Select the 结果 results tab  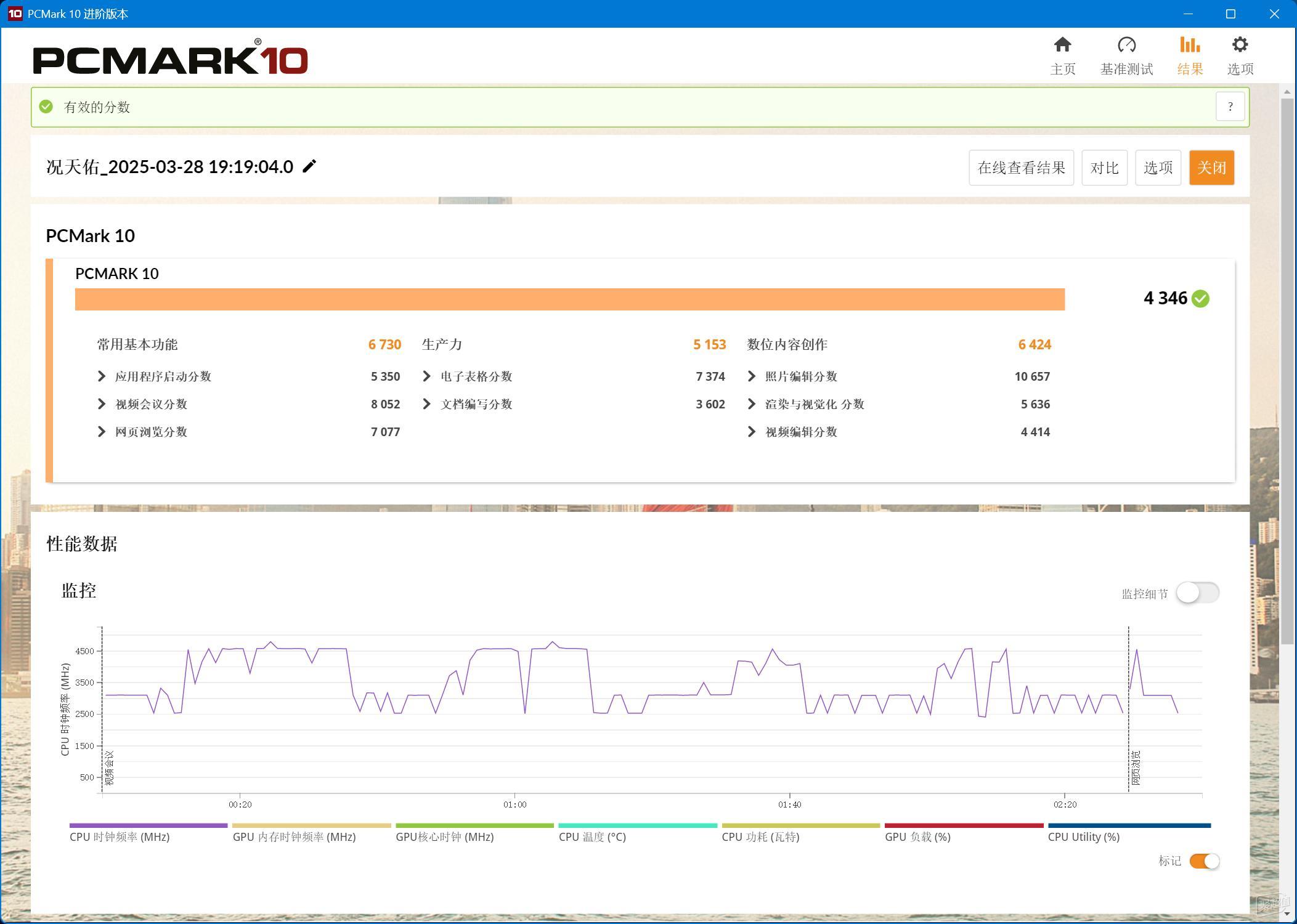[1190, 55]
